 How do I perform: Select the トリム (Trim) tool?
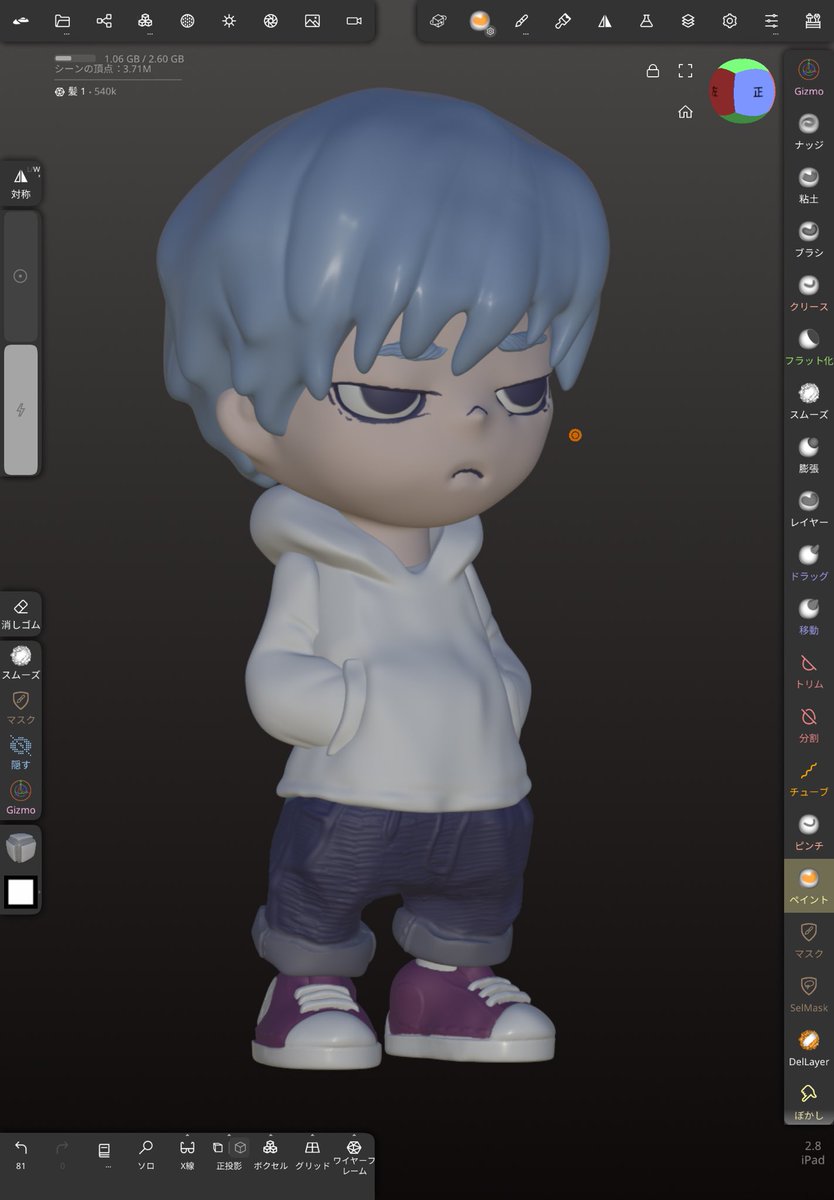[809, 671]
